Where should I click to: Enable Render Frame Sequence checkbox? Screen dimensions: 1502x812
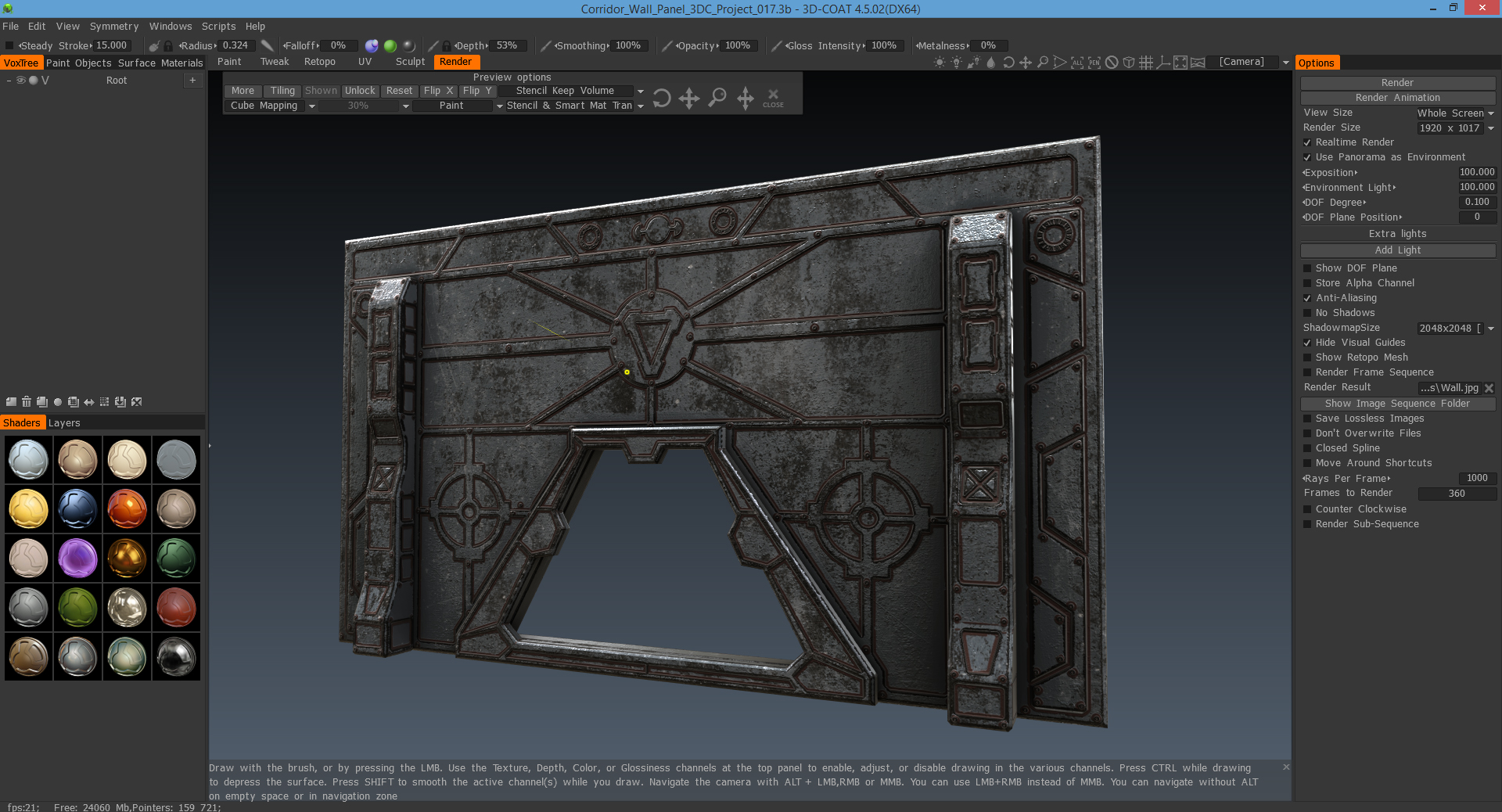coord(1307,372)
